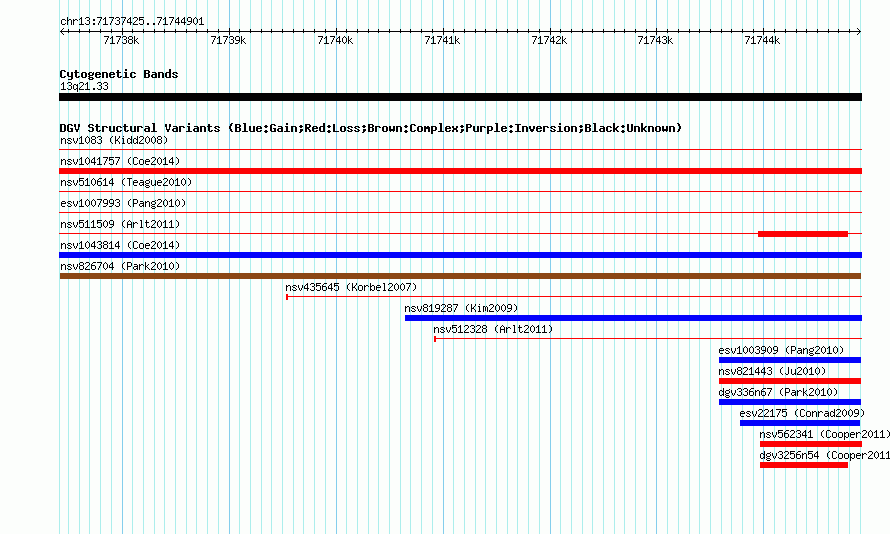
Task: Click the thick red segment of nsv511509
Action: tap(803, 234)
